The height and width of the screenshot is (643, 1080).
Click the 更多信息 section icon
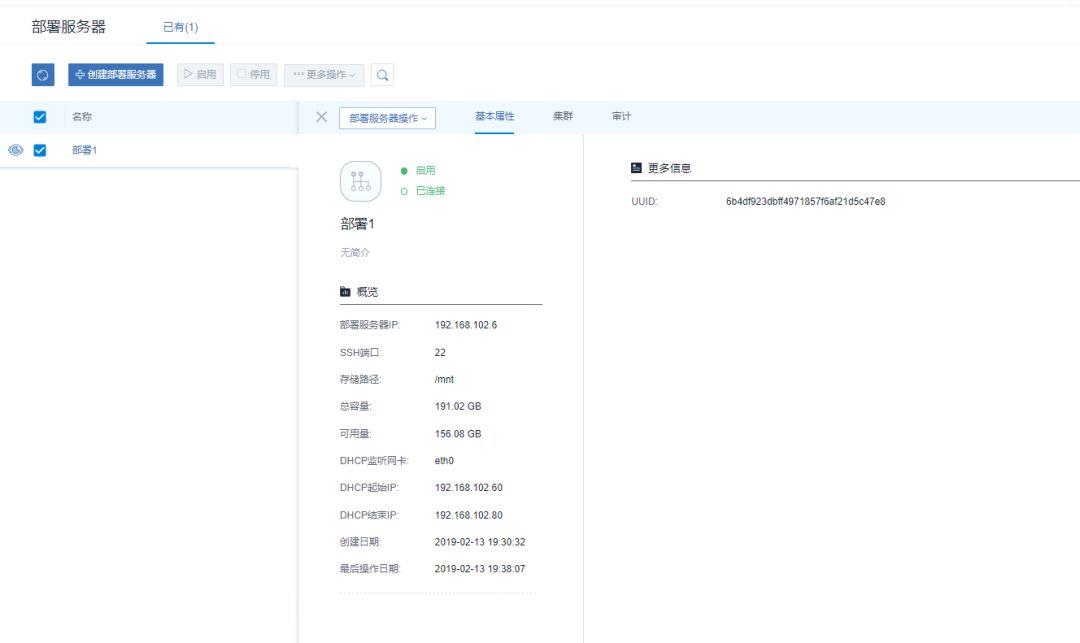tap(636, 168)
